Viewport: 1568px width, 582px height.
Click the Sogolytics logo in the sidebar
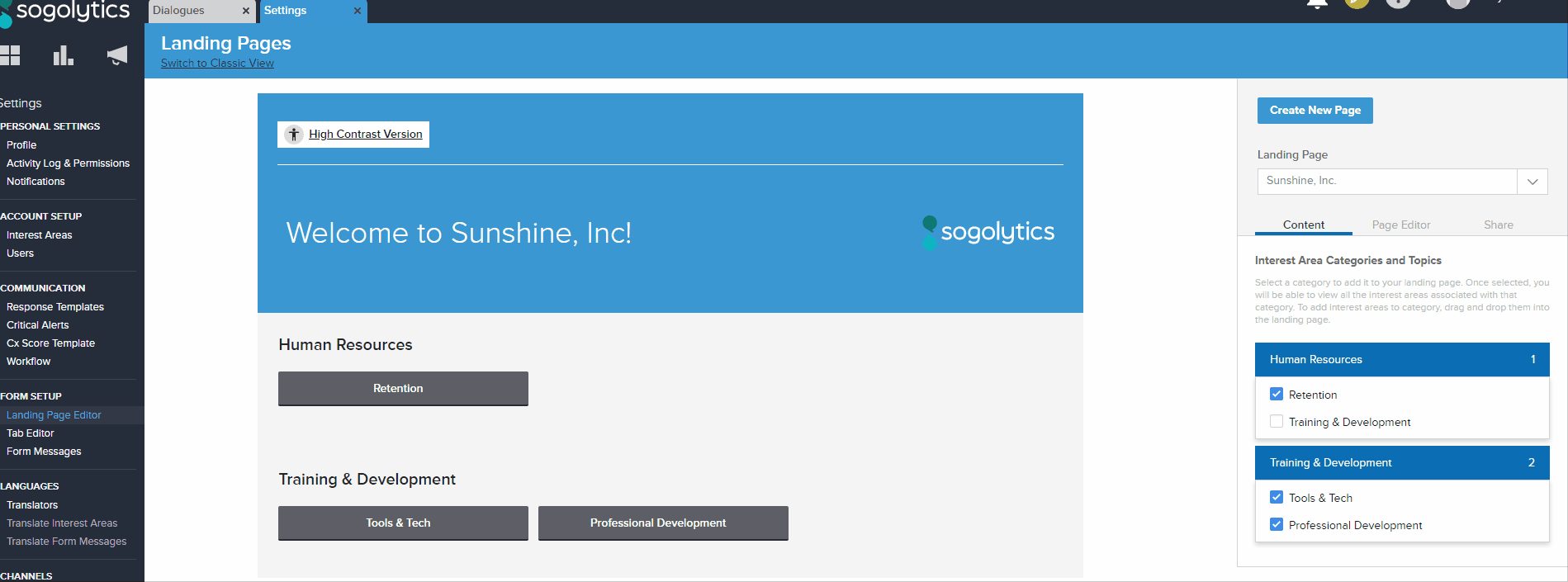(x=66, y=12)
